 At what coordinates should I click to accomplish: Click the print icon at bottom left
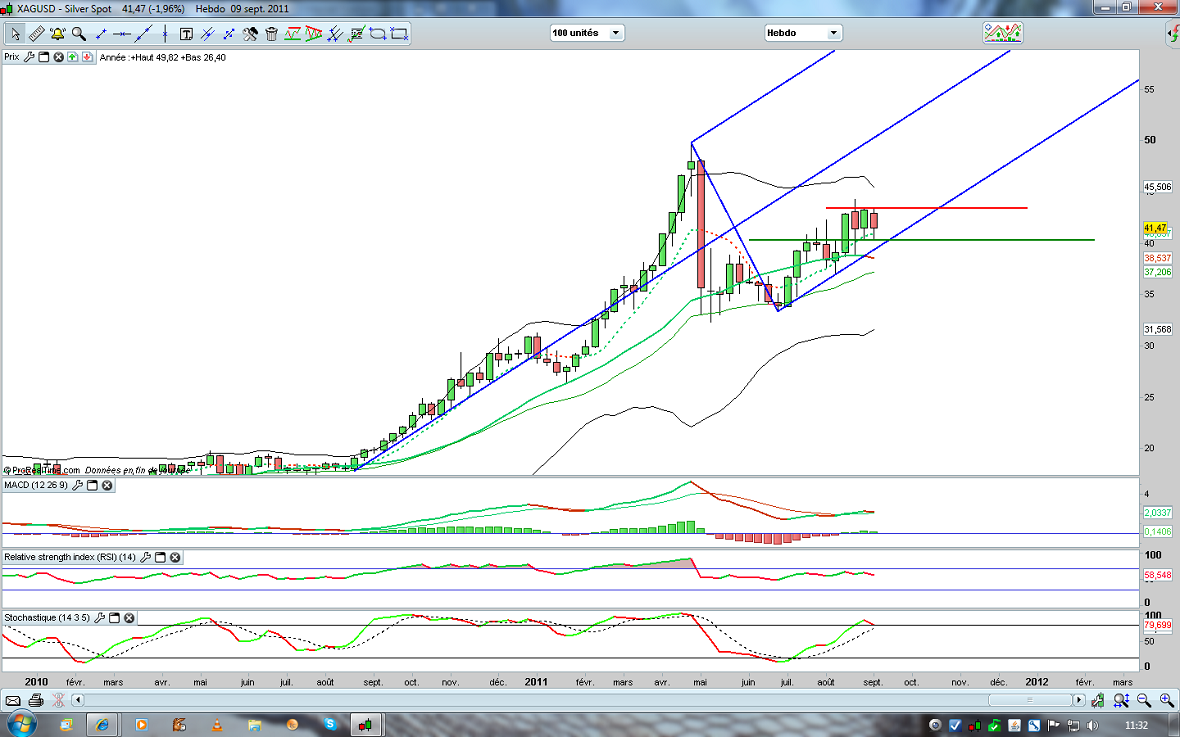(37, 700)
